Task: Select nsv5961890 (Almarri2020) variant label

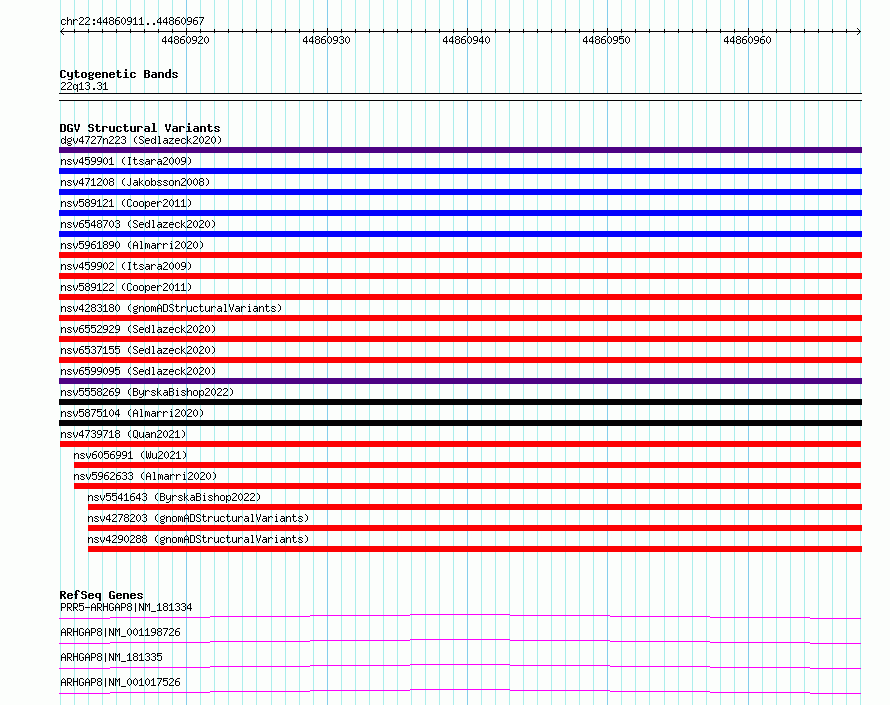Action: (x=132, y=245)
